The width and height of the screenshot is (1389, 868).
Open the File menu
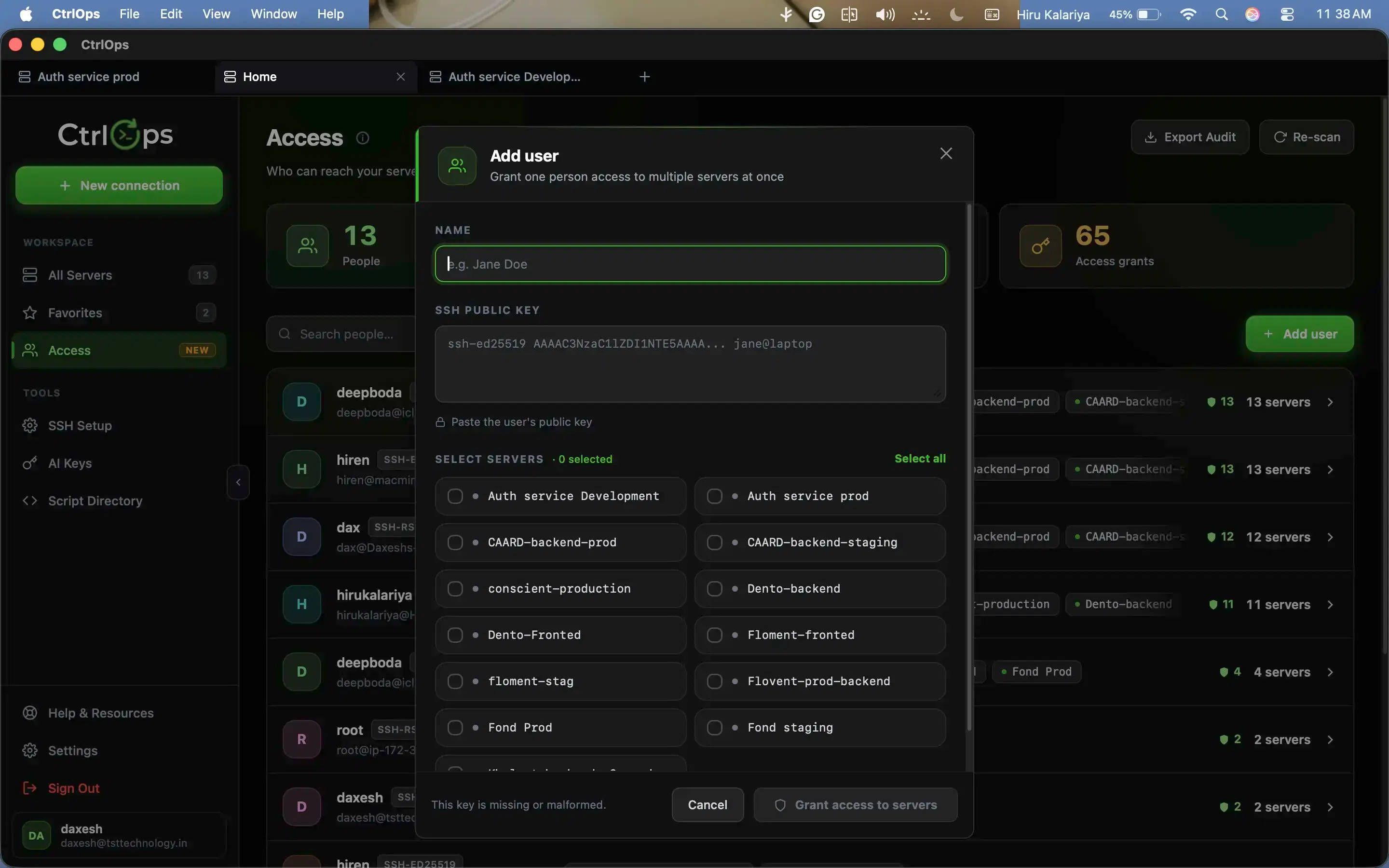[x=129, y=14]
